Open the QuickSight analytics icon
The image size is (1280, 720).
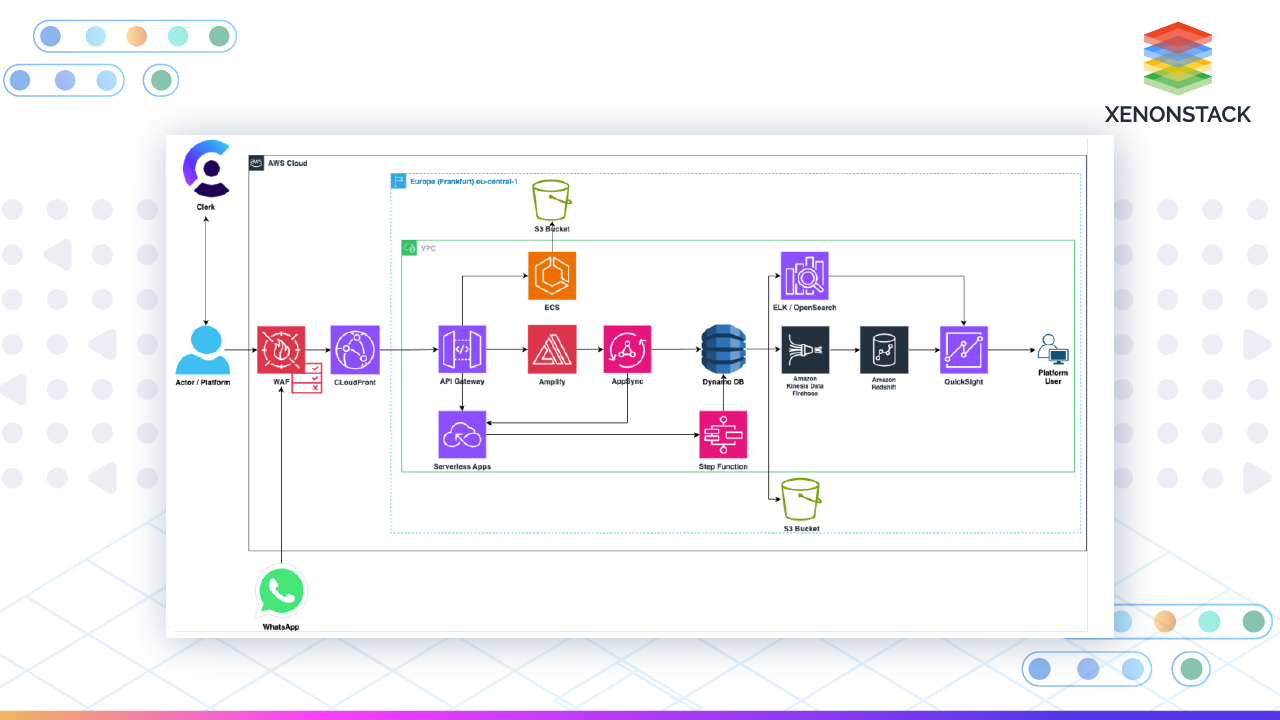[963, 350]
